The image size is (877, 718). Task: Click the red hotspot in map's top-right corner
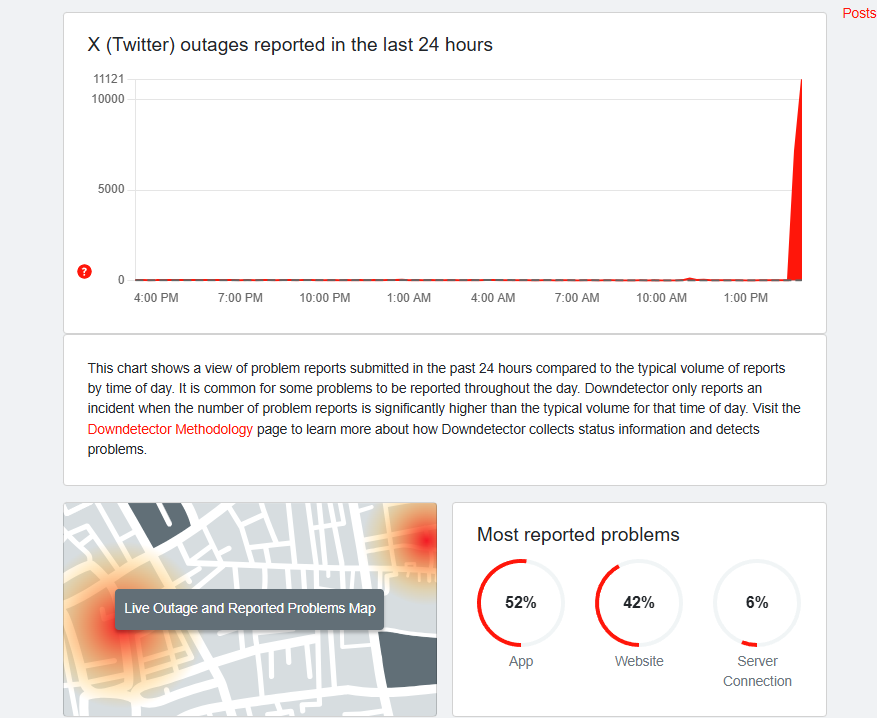click(x=424, y=538)
